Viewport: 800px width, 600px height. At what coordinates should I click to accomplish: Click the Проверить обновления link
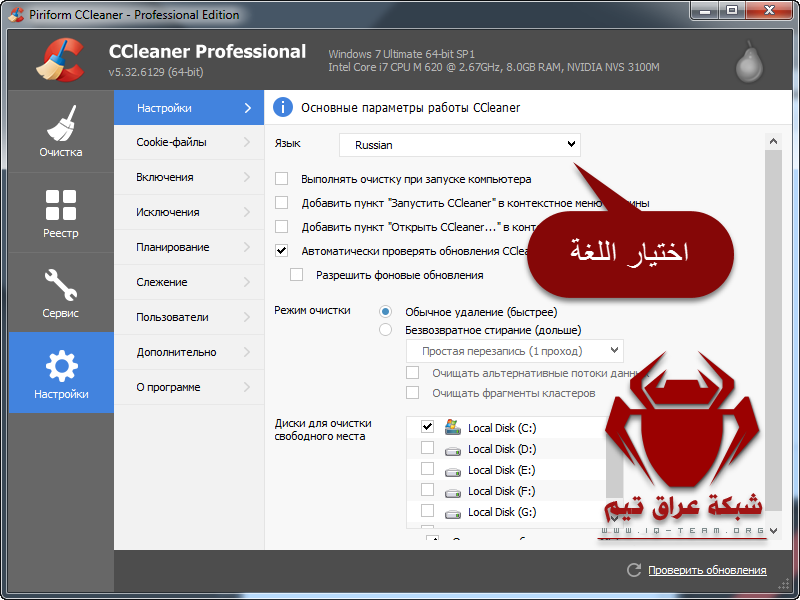(x=707, y=570)
